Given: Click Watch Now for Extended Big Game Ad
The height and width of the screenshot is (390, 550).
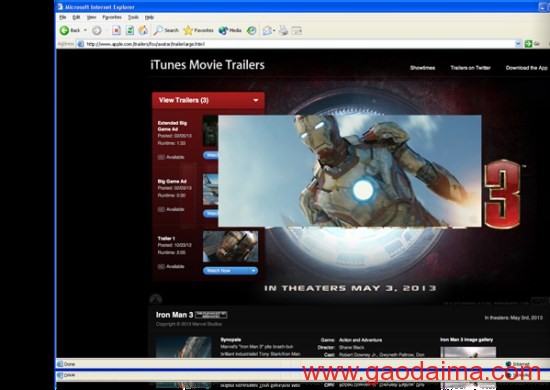Looking at the screenshot, I should (x=211, y=155).
